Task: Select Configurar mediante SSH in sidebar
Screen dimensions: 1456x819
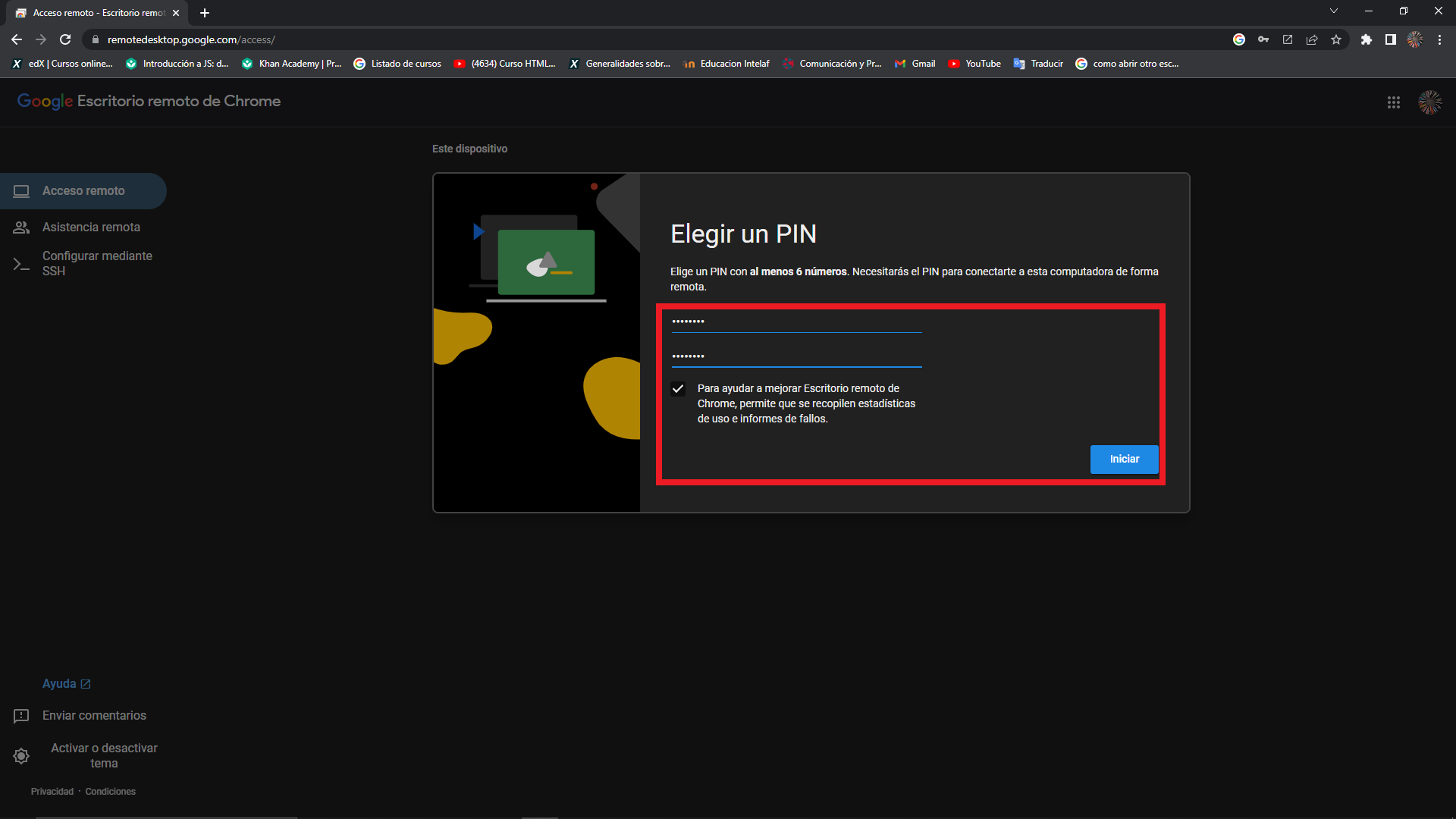Action: click(x=97, y=263)
